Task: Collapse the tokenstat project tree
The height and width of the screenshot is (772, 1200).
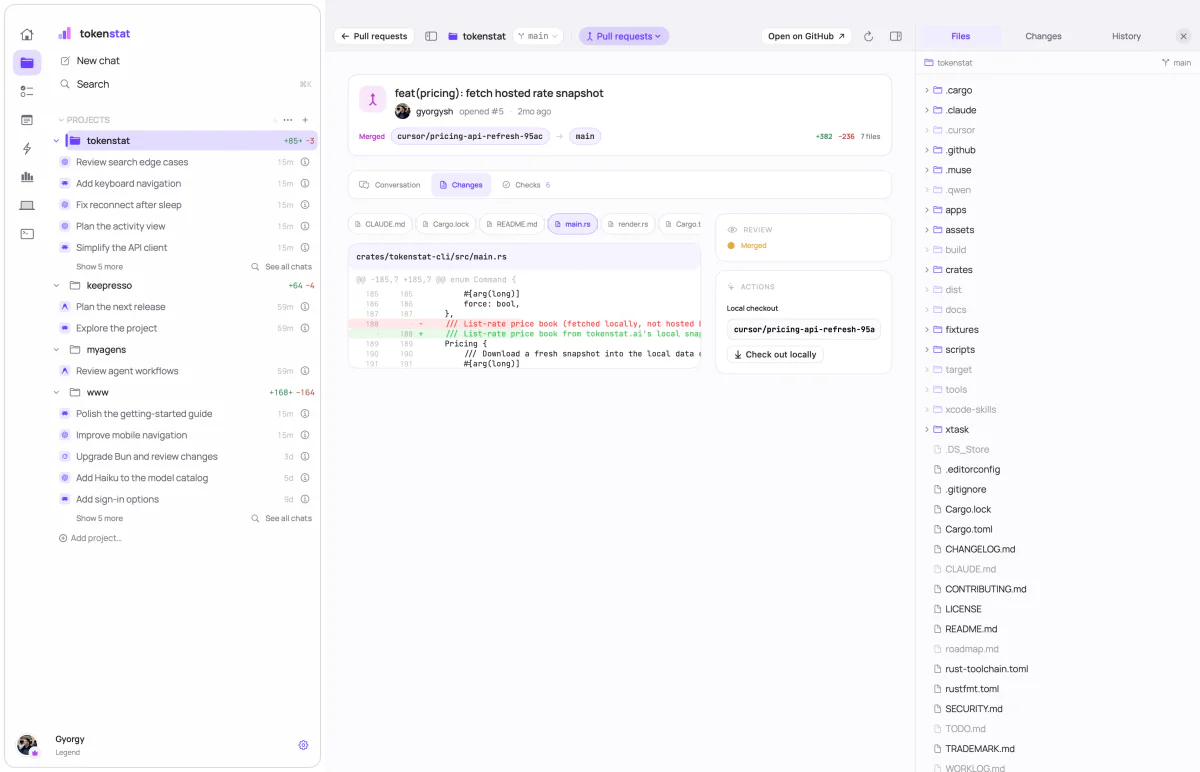Action: [57, 141]
